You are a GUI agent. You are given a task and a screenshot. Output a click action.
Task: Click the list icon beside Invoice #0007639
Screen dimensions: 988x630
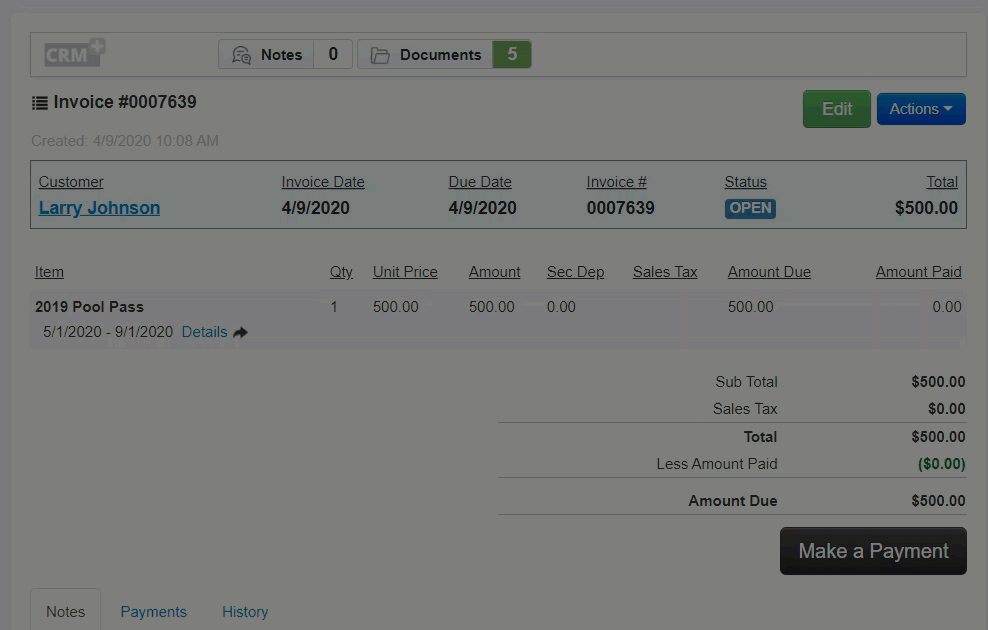pyautogui.click(x=40, y=103)
